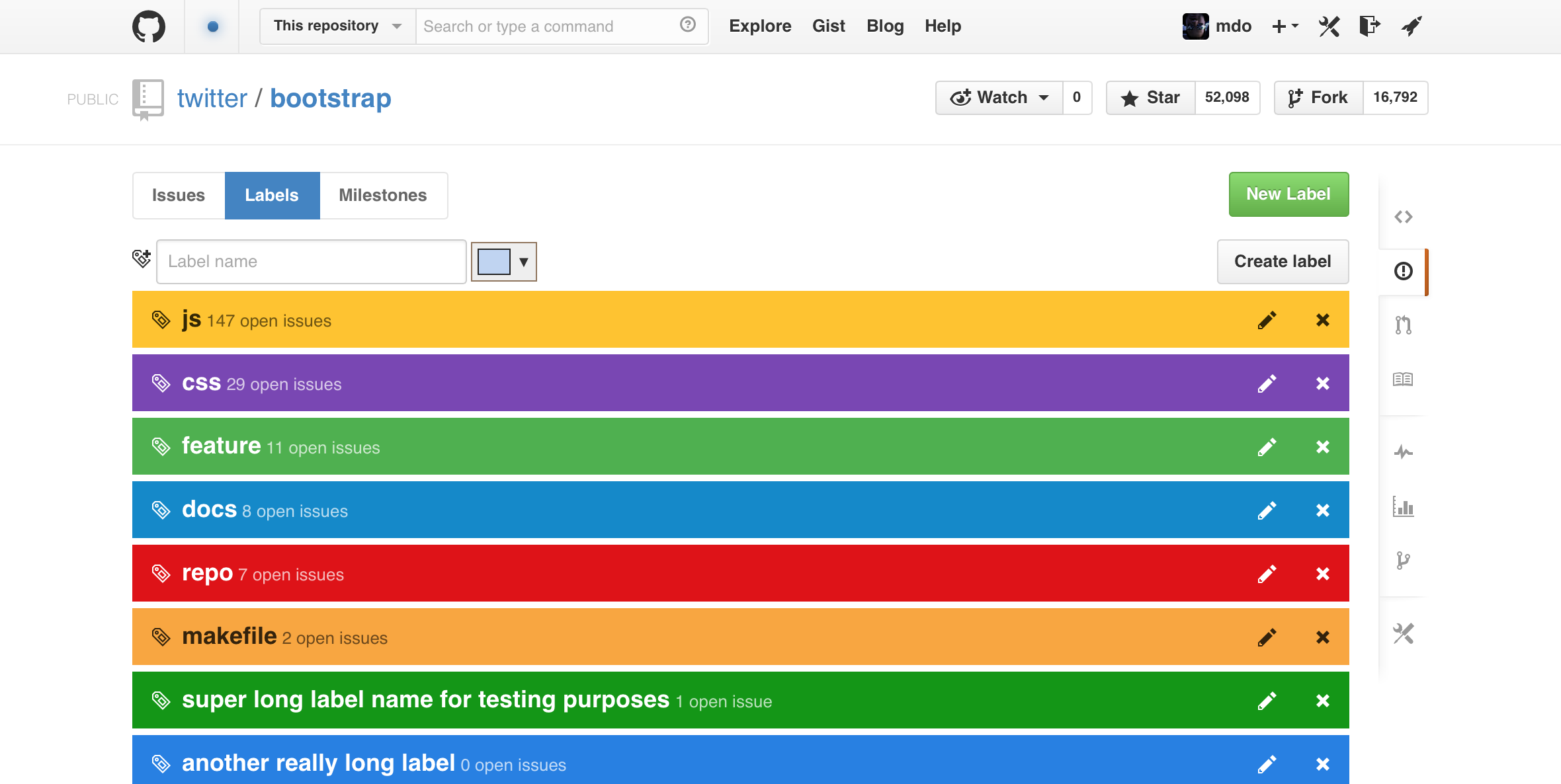The width and height of the screenshot is (1561, 784).
Task: Open repository Settings tools icon in sidebar
Action: pos(1403,633)
